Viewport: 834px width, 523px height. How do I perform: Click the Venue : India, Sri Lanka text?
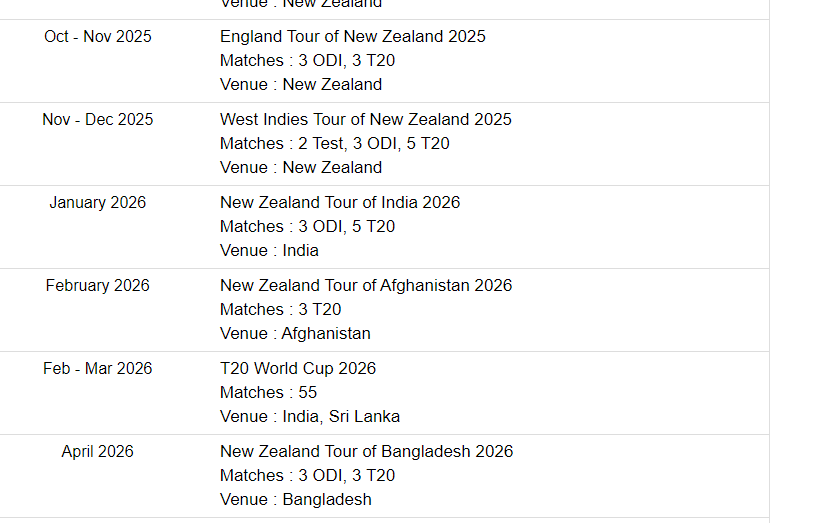(309, 417)
